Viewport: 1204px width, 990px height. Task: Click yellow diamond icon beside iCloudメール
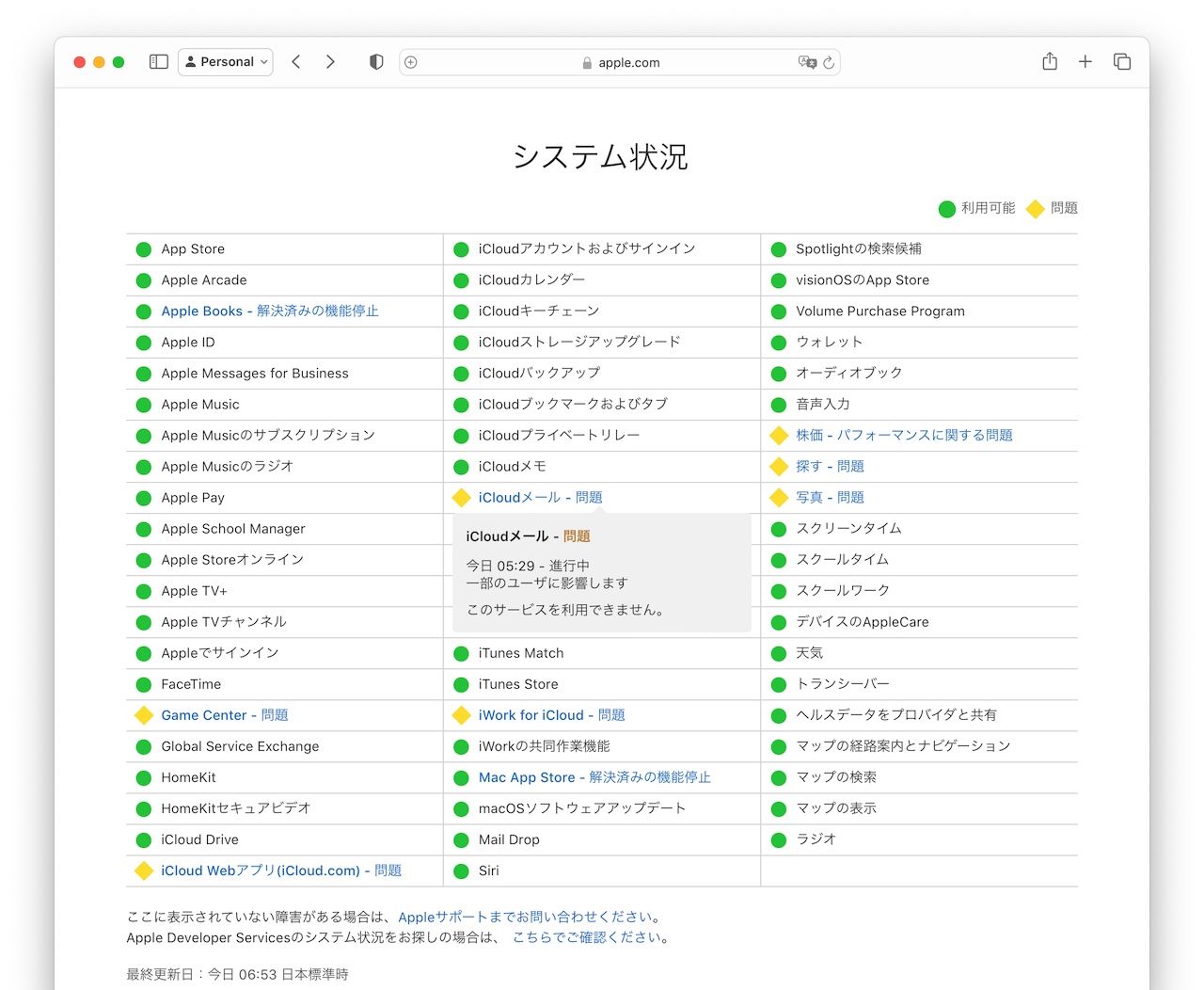[x=461, y=498]
